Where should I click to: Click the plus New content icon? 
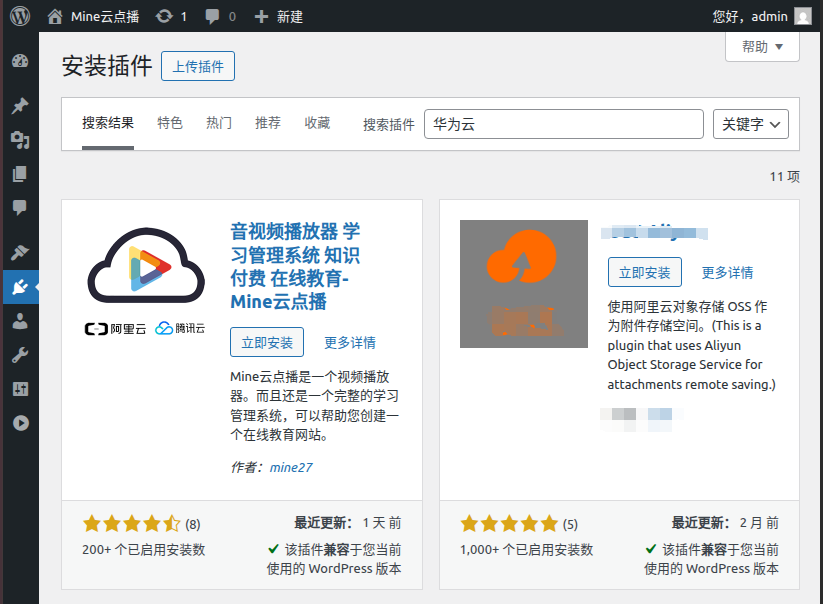click(261, 17)
